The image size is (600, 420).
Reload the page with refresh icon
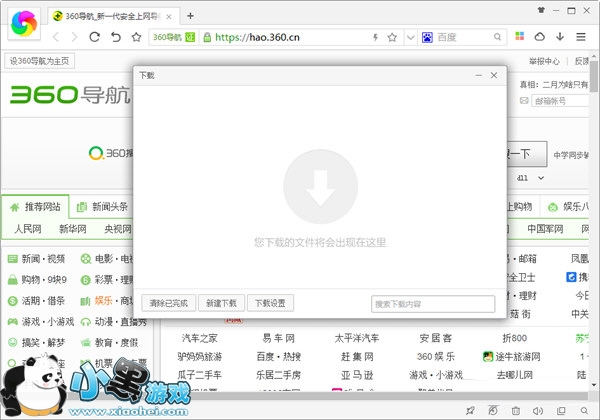95,37
